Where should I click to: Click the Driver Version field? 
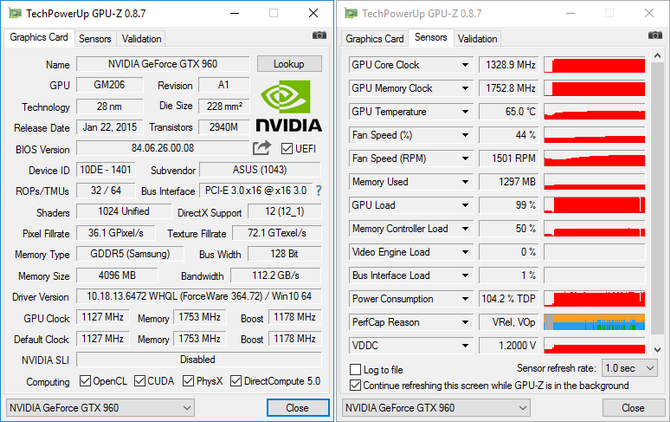pyautogui.click(x=199, y=296)
